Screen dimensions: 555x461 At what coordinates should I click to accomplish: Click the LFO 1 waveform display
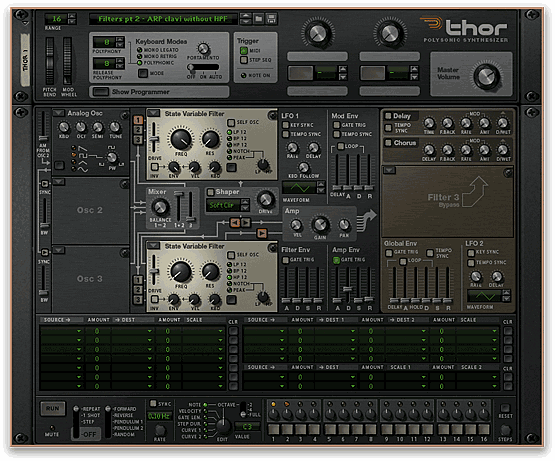click(x=299, y=187)
